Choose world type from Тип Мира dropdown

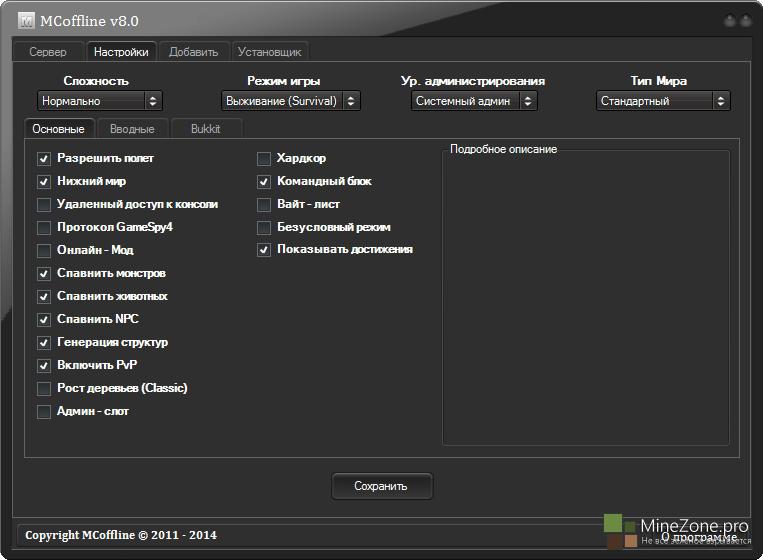663,101
